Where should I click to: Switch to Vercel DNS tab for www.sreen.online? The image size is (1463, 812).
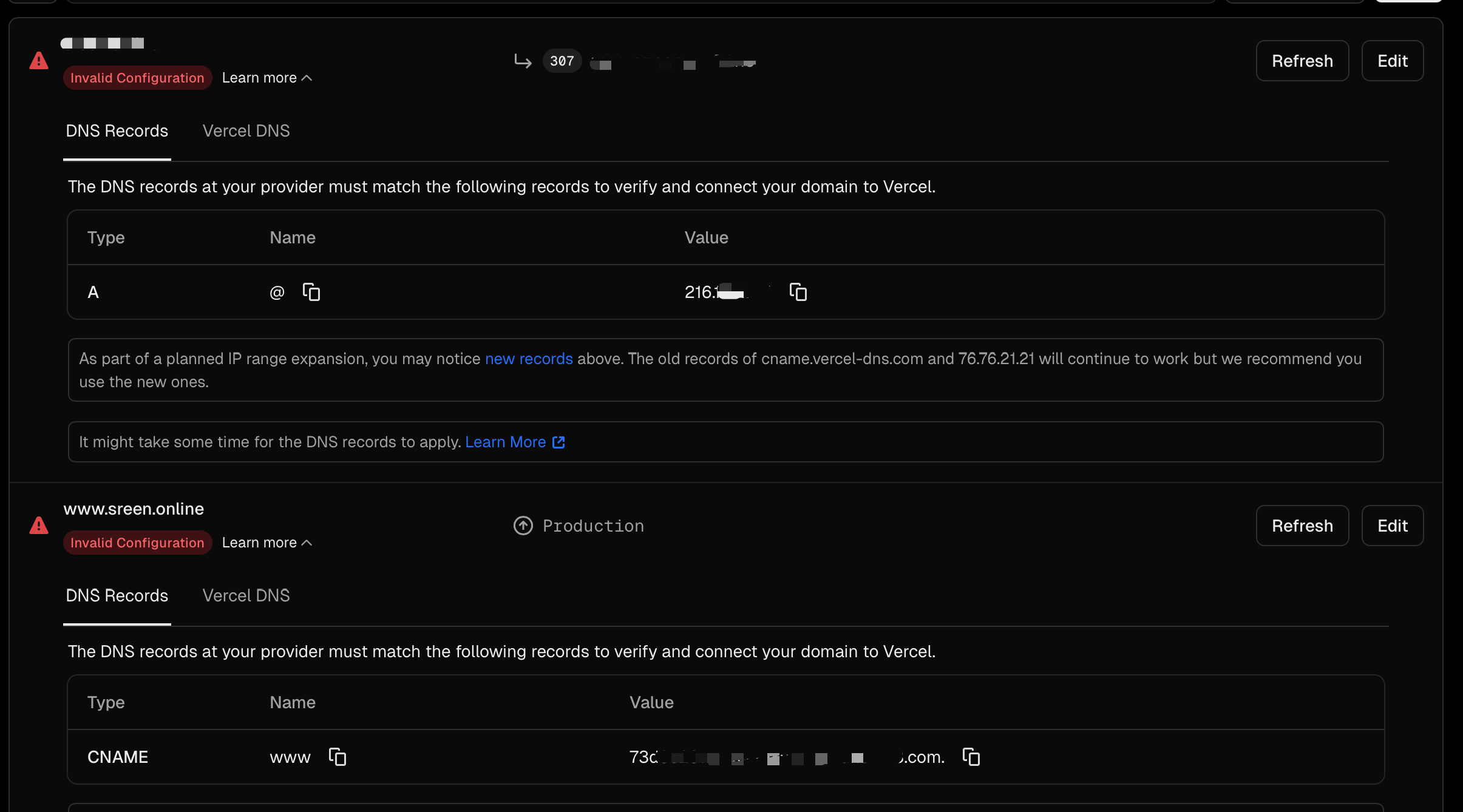246,596
